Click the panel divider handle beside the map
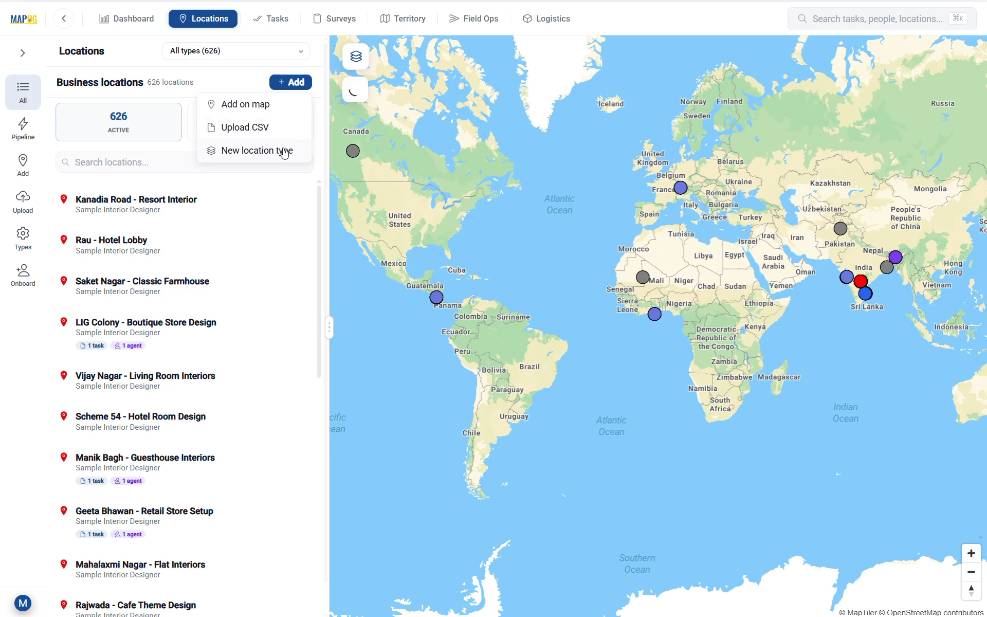 coord(329,327)
